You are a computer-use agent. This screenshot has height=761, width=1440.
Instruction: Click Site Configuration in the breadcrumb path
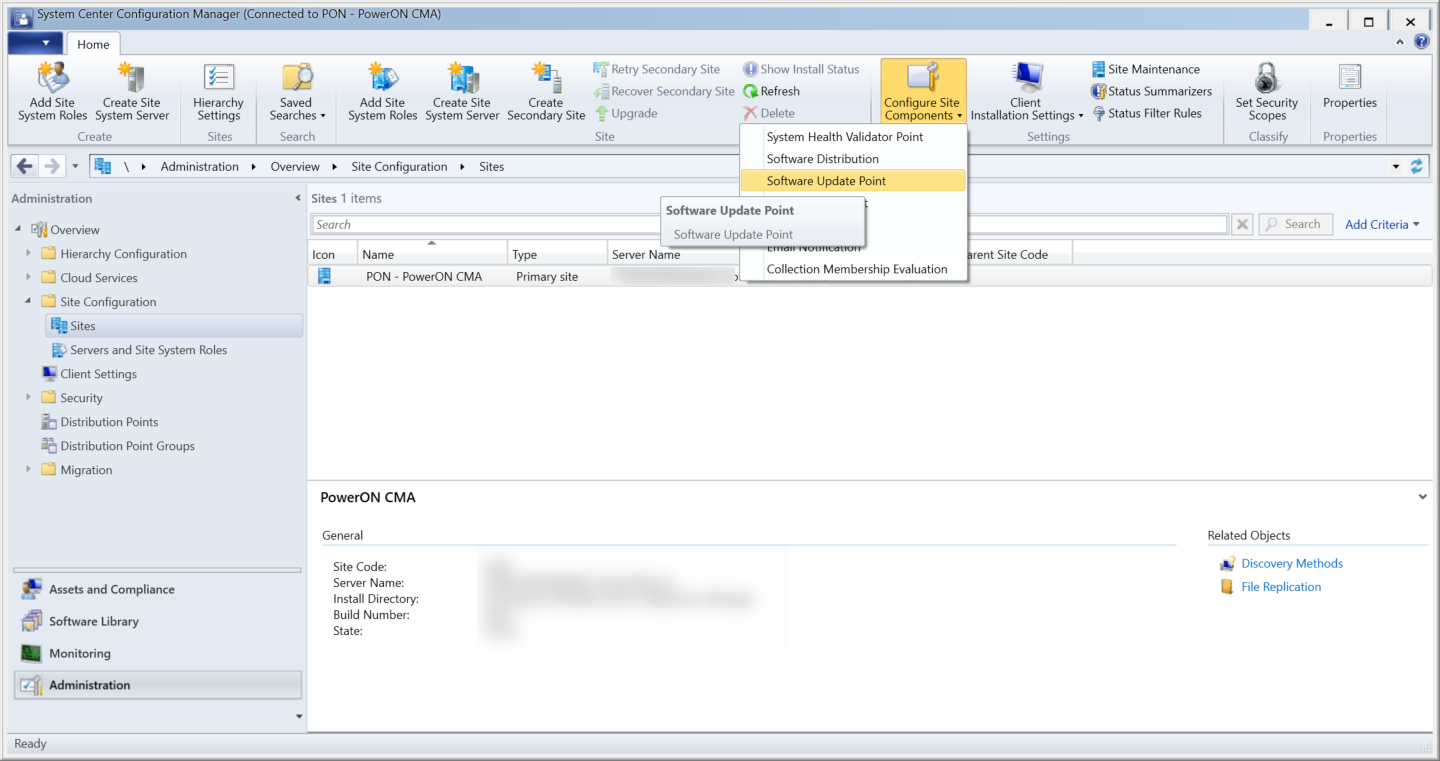(399, 167)
